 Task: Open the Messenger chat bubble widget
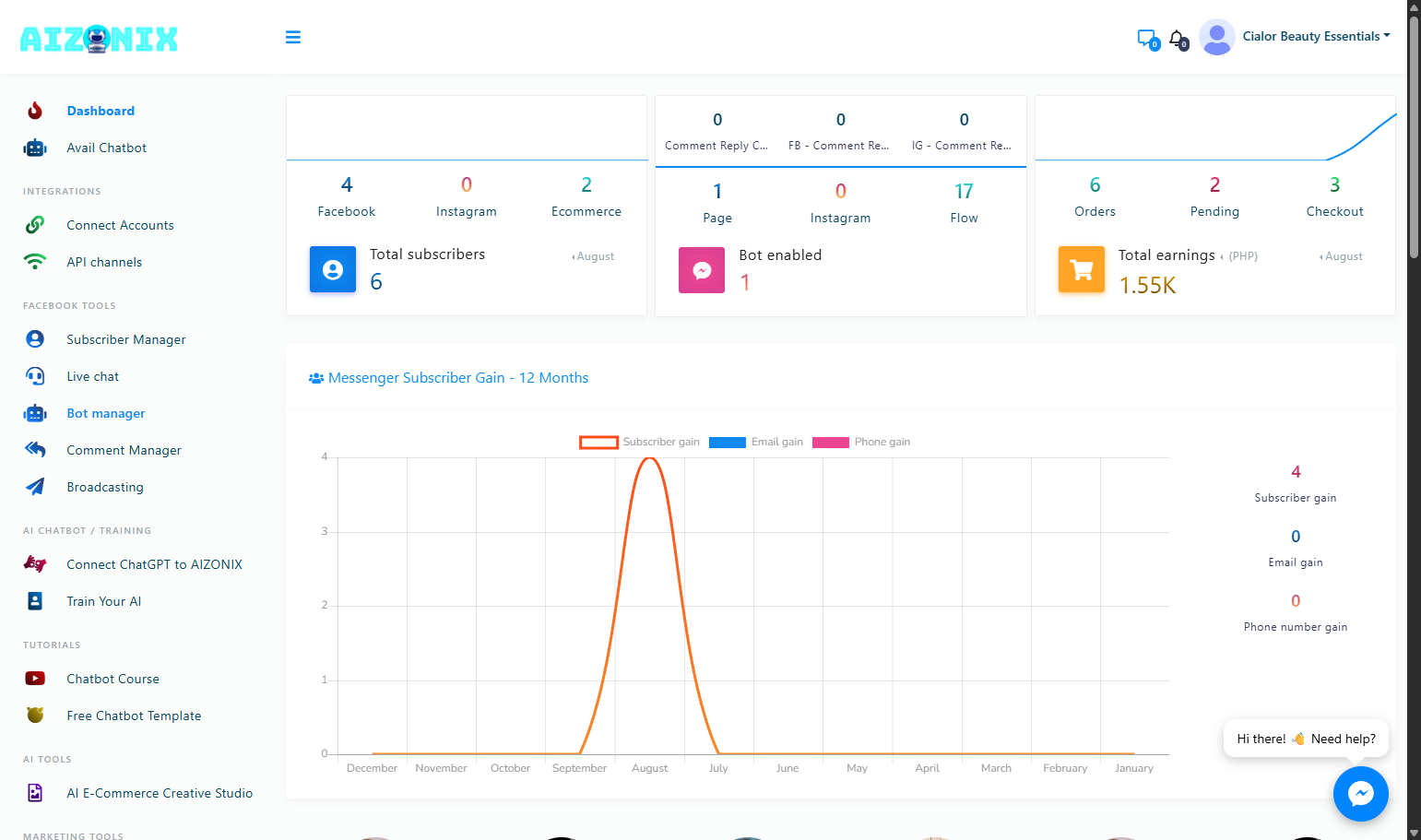tap(1361, 794)
